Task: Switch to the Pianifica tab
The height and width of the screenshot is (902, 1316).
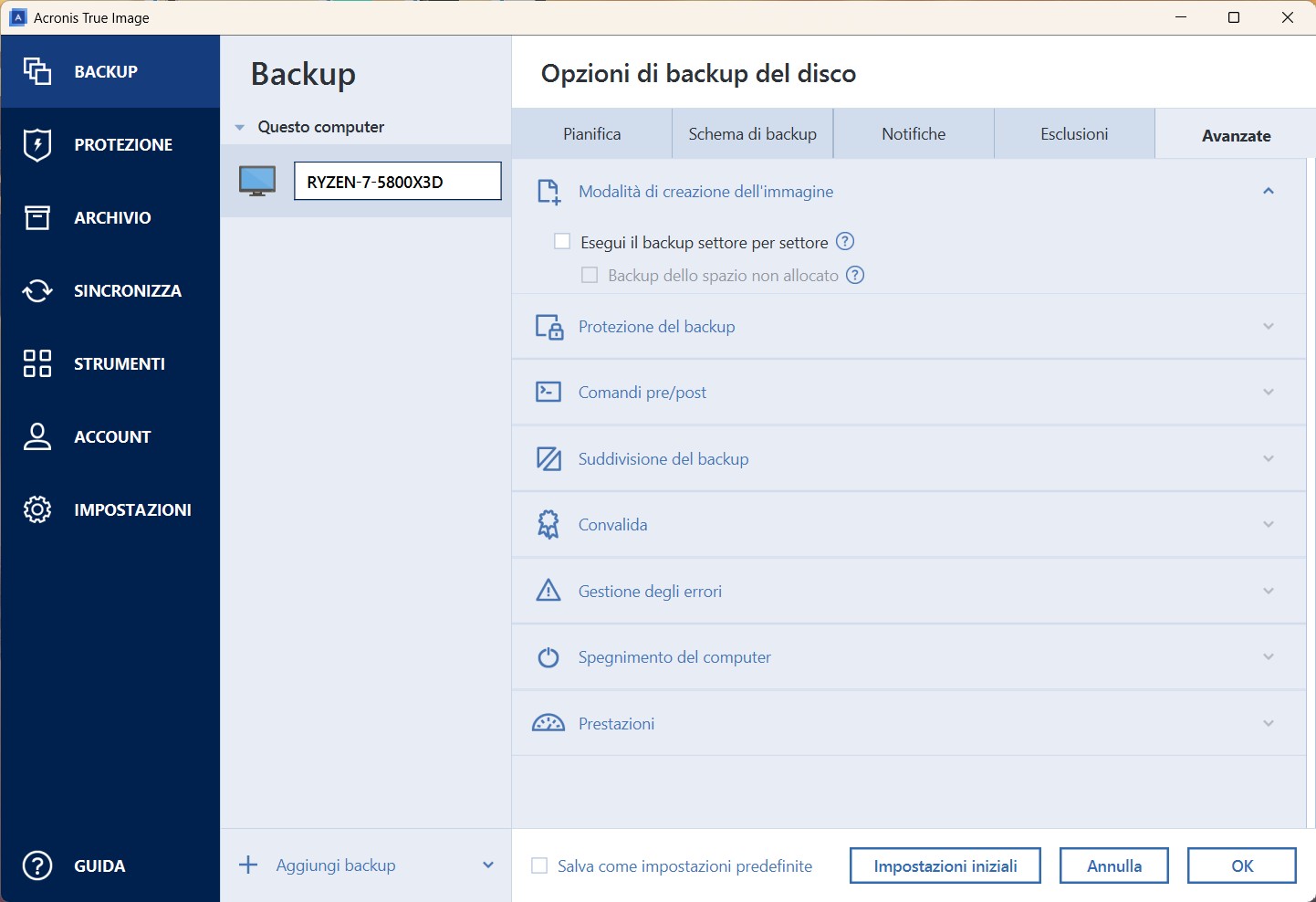Action: click(591, 134)
